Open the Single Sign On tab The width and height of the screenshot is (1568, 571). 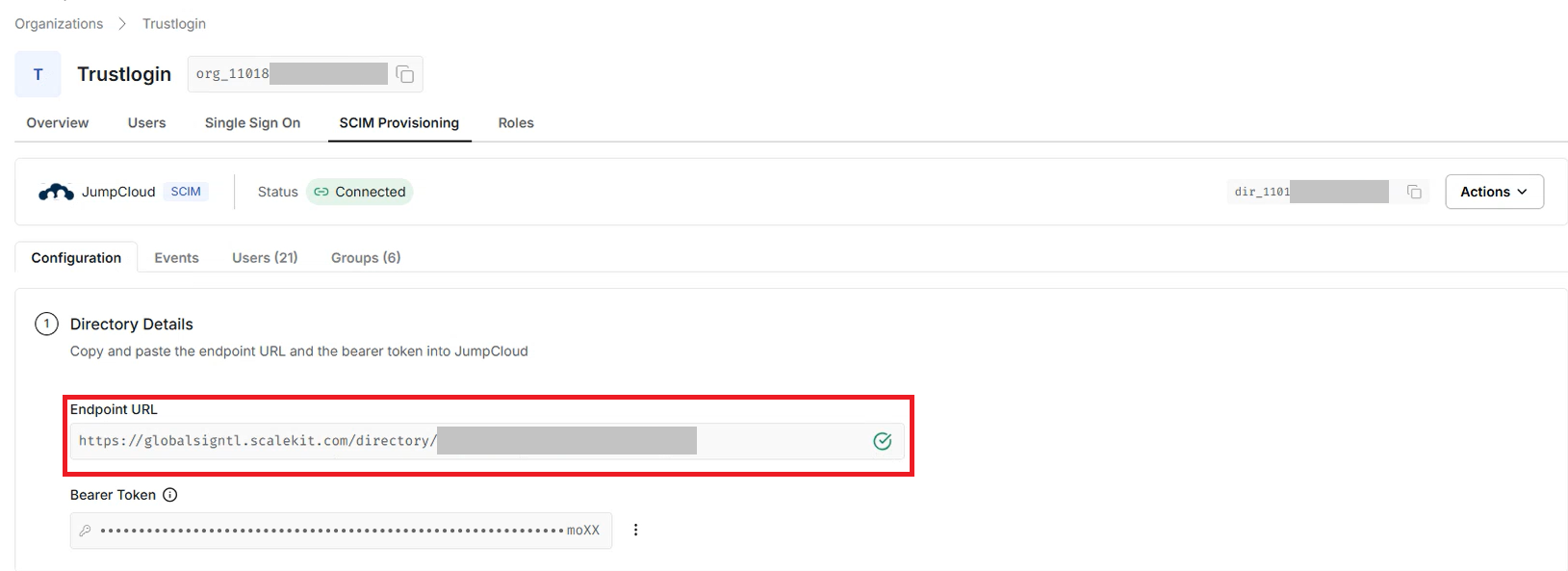tap(252, 123)
